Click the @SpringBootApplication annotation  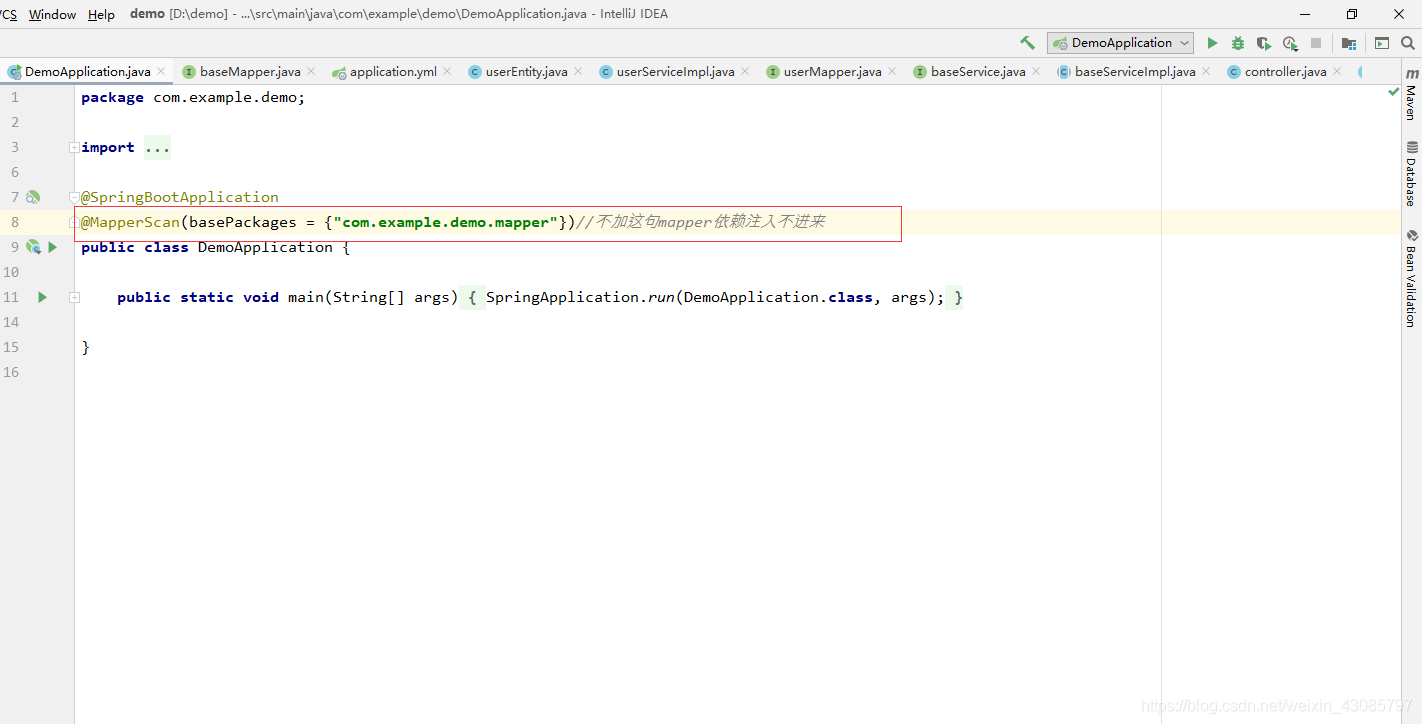point(180,197)
